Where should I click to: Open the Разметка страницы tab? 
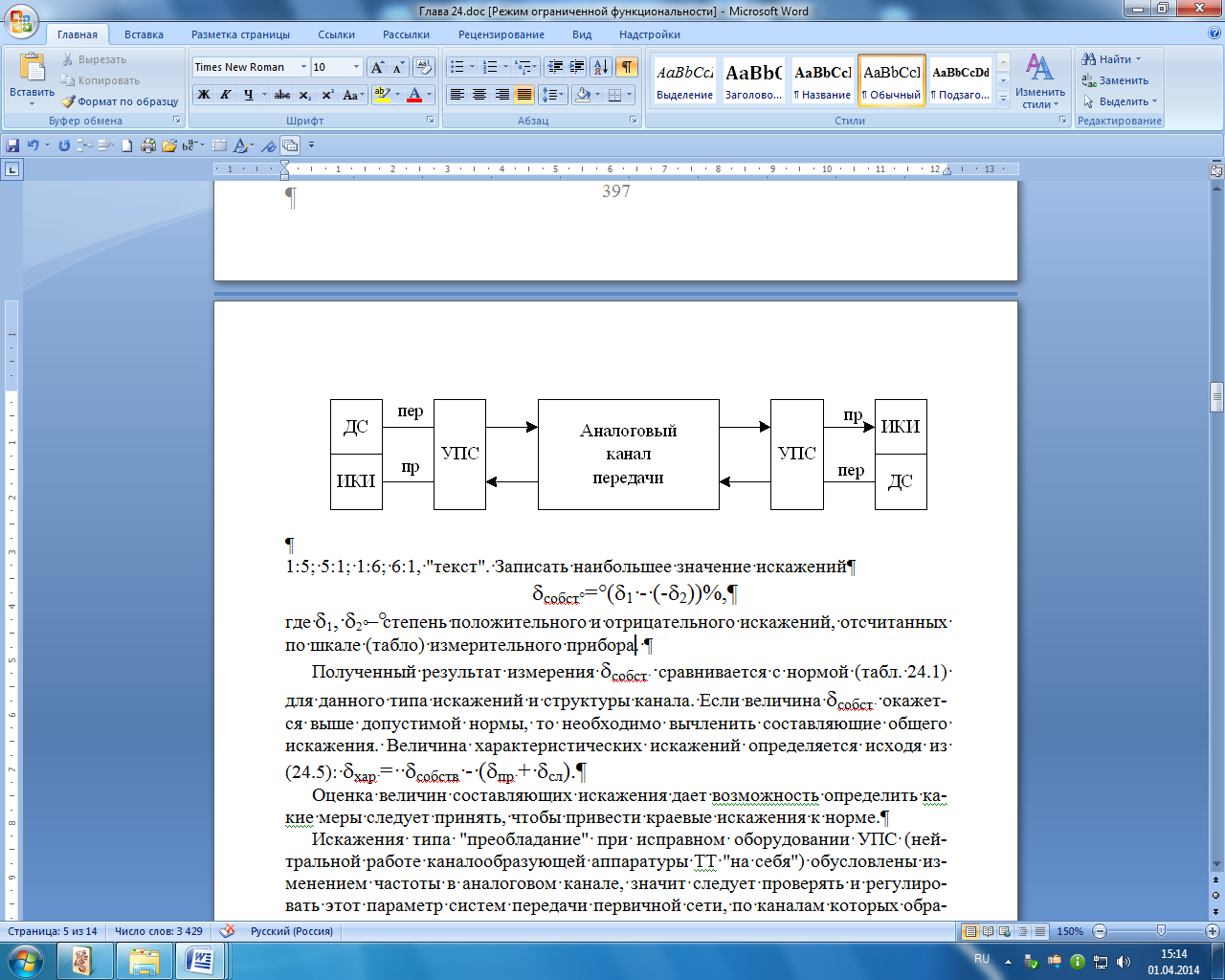coord(240,34)
